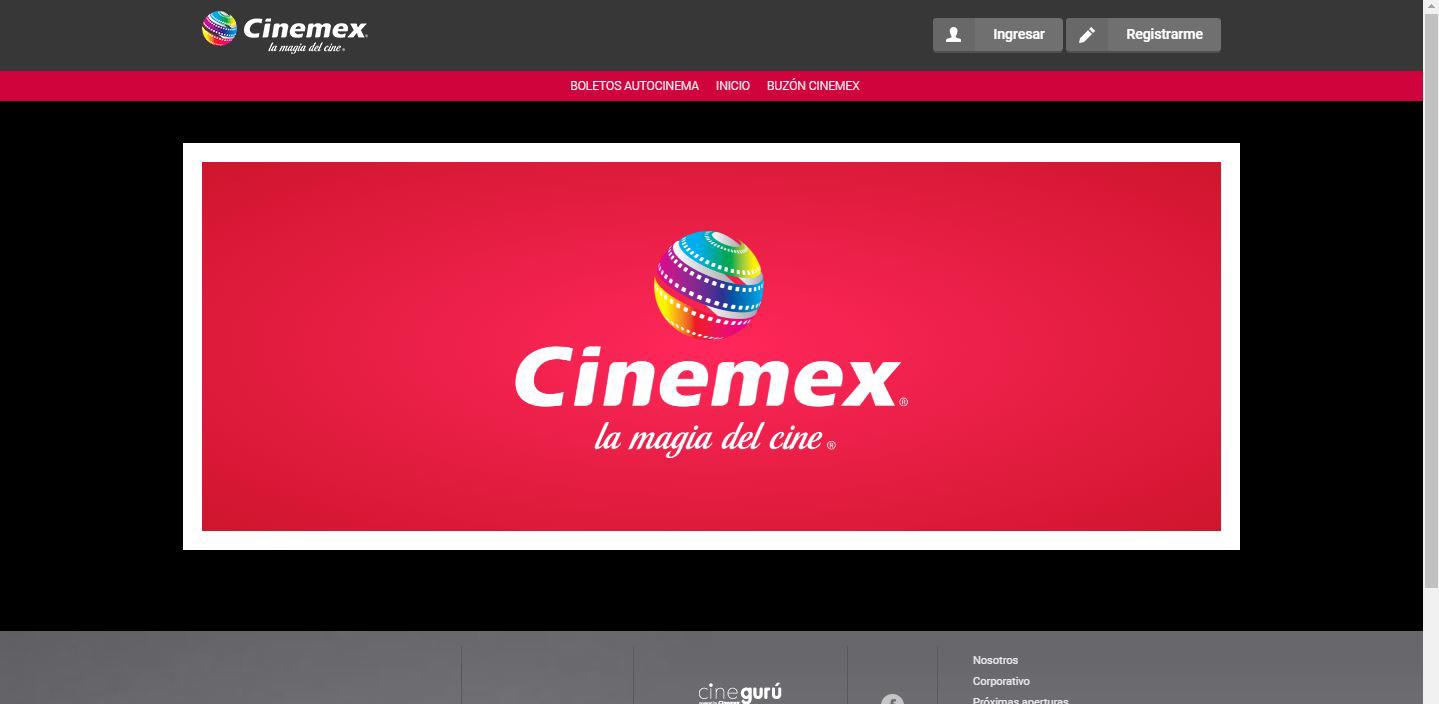The image size is (1439, 704).
Task: Click the Registrarme button
Action: coord(1164,33)
